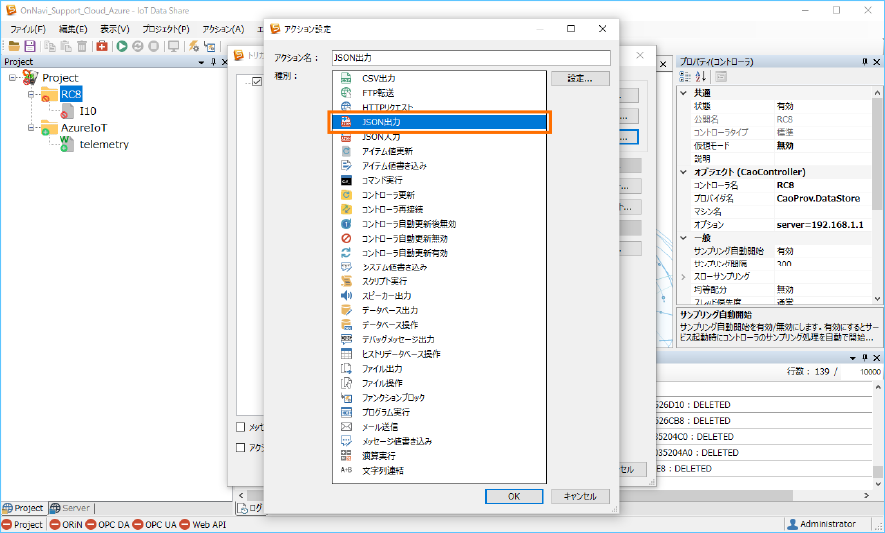Click the save icon in main toolbar
Image resolution: width=885 pixels, height=533 pixels.
pos(30,46)
